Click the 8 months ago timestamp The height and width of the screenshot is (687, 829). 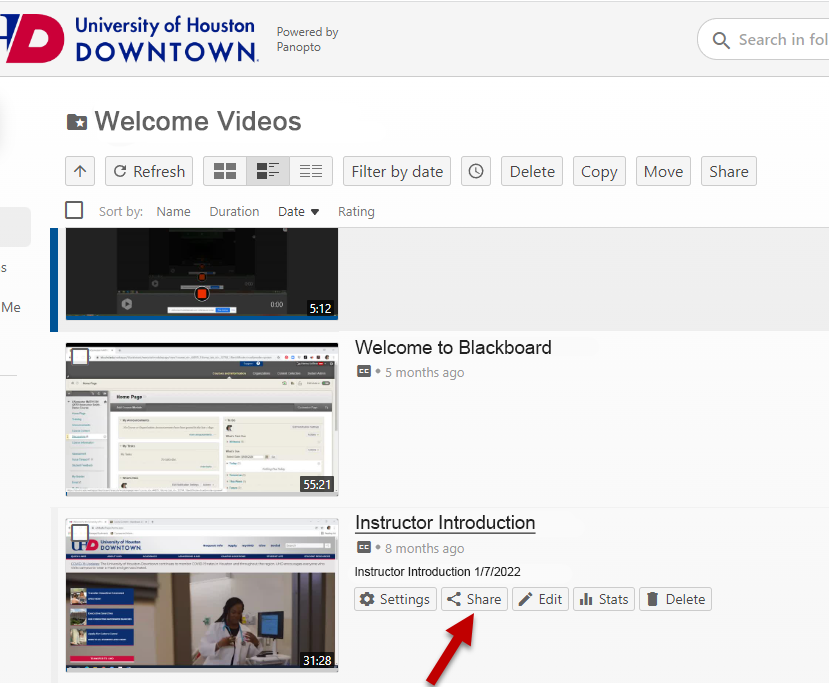425,548
